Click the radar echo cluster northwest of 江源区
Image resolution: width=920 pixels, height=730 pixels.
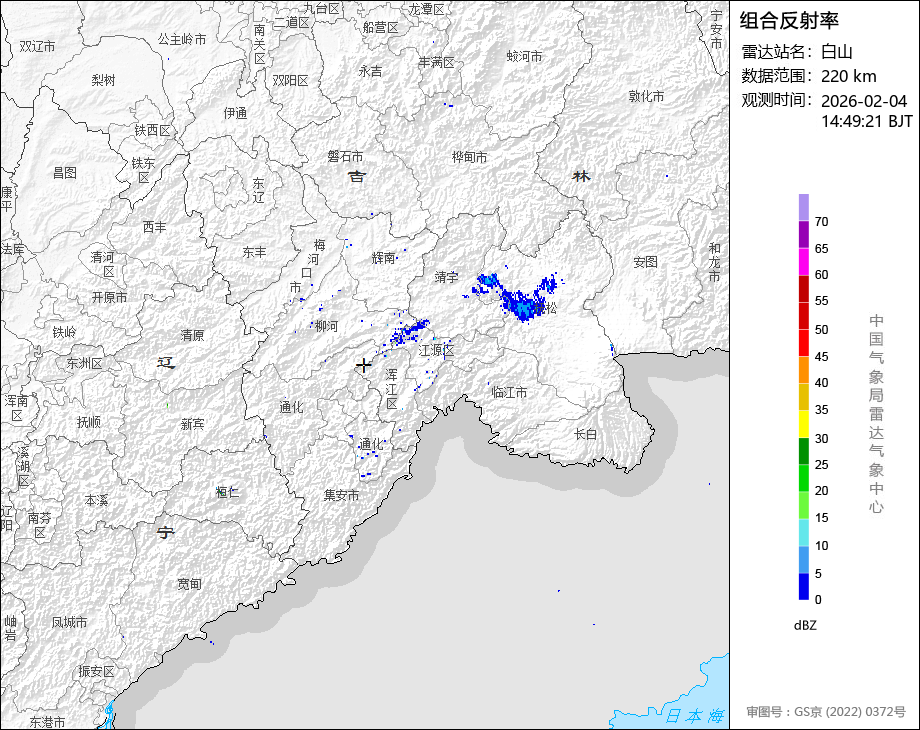coord(410,332)
